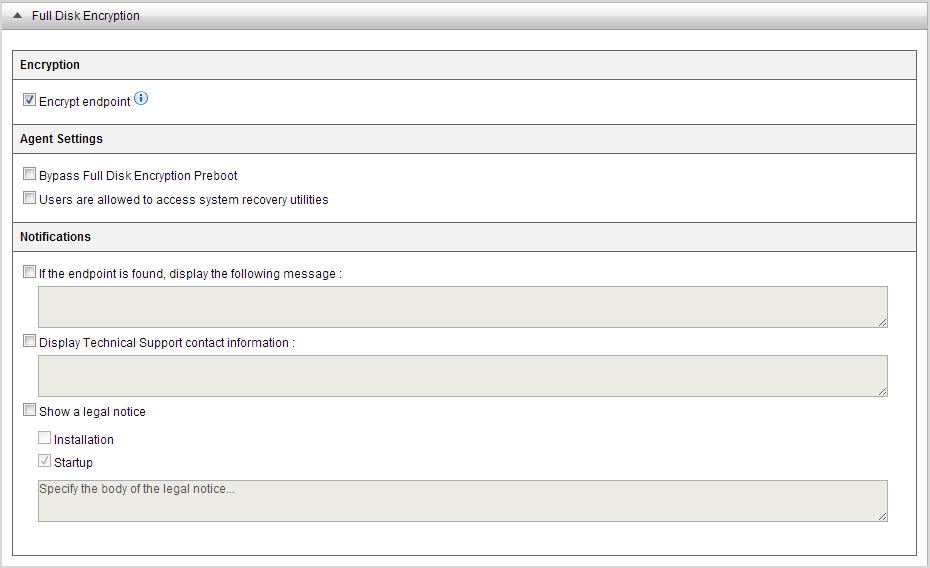Viewport: 930px width, 568px height.
Task: Allow users to access system recovery utilities
Action: (30, 198)
